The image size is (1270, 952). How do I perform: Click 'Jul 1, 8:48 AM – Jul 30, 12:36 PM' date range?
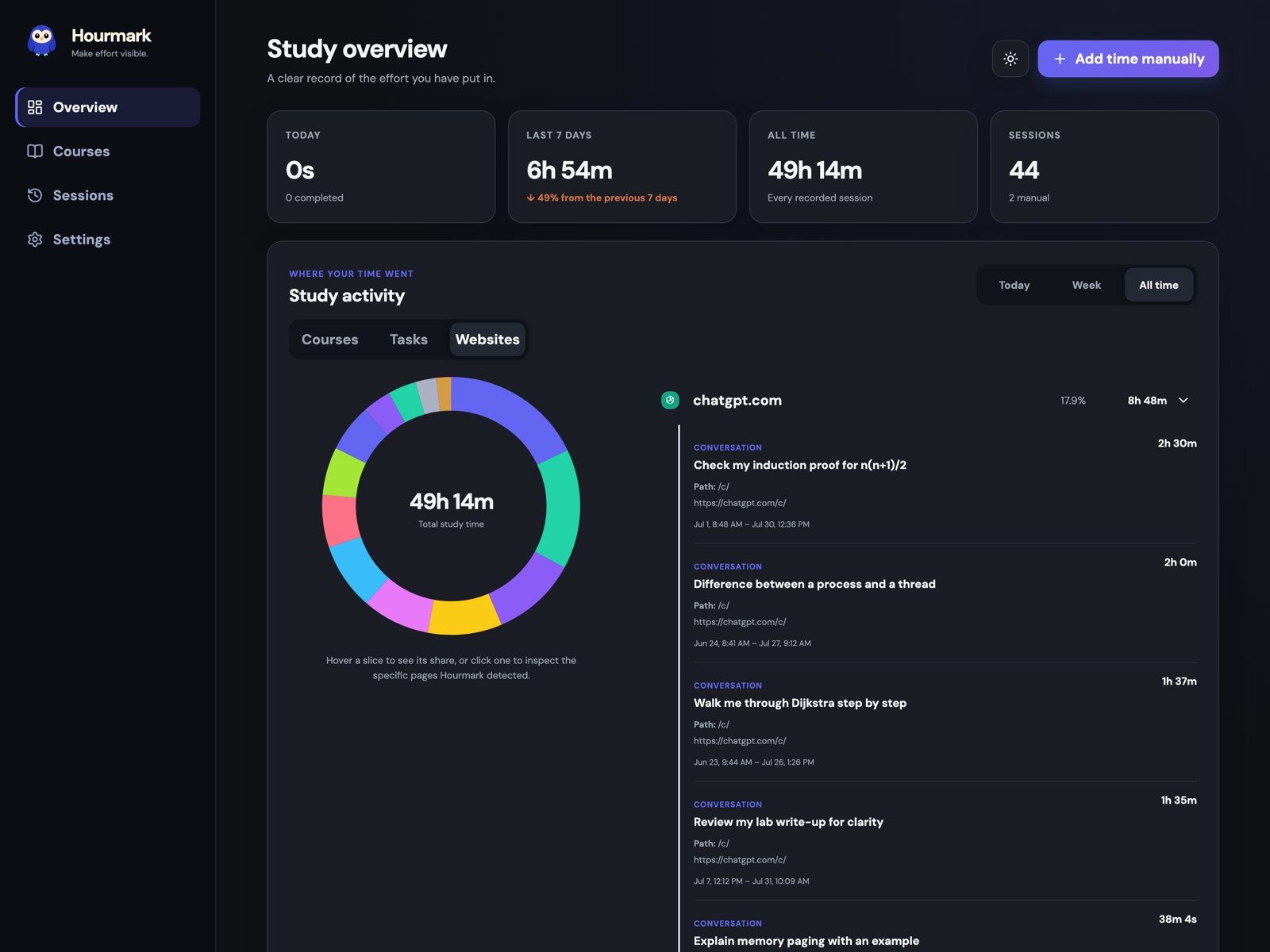pyautogui.click(x=752, y=524)
